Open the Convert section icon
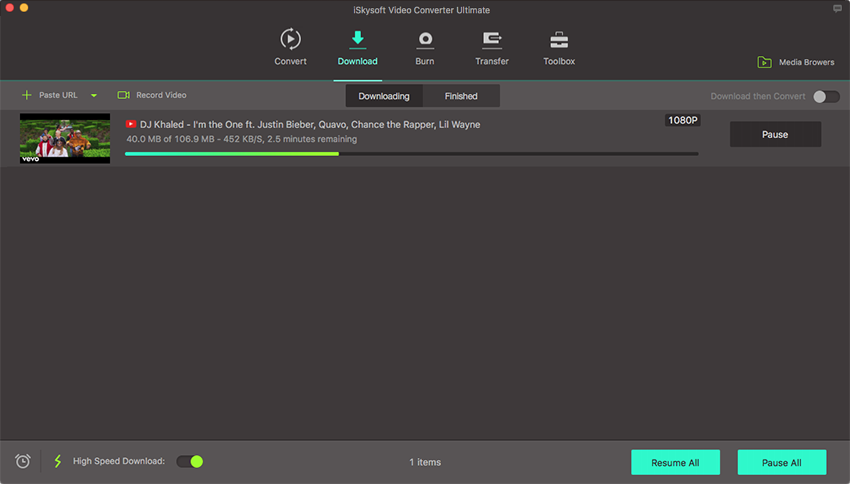850x484 pixels. tap(290, 40)
